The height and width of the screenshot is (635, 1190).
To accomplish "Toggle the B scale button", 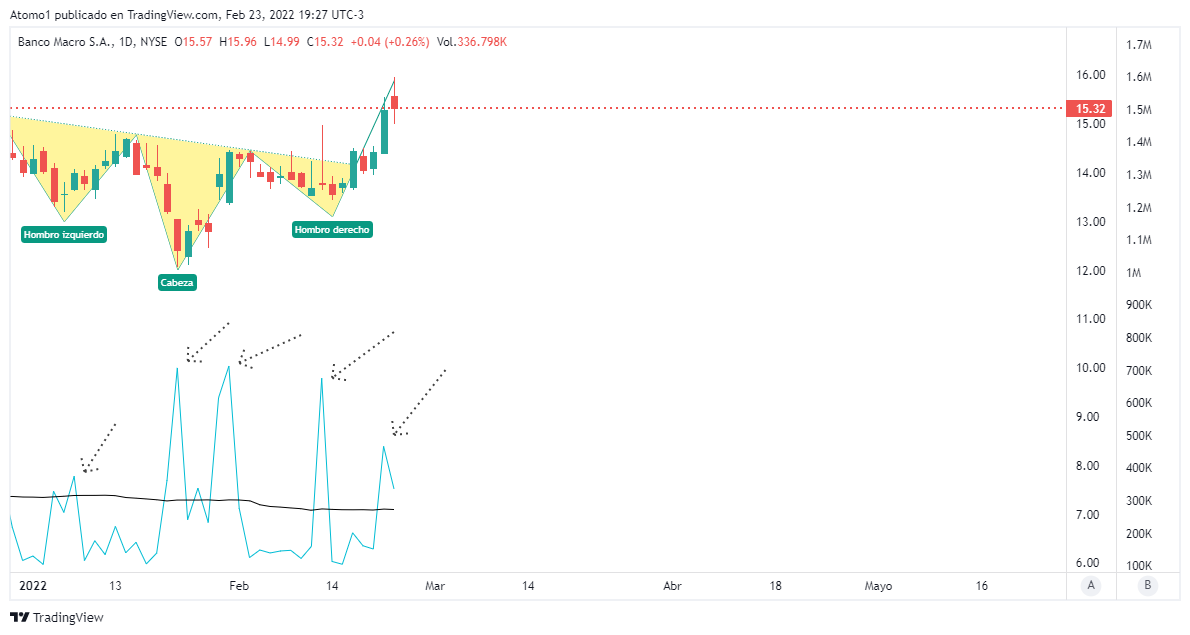I will (1147, 585).
